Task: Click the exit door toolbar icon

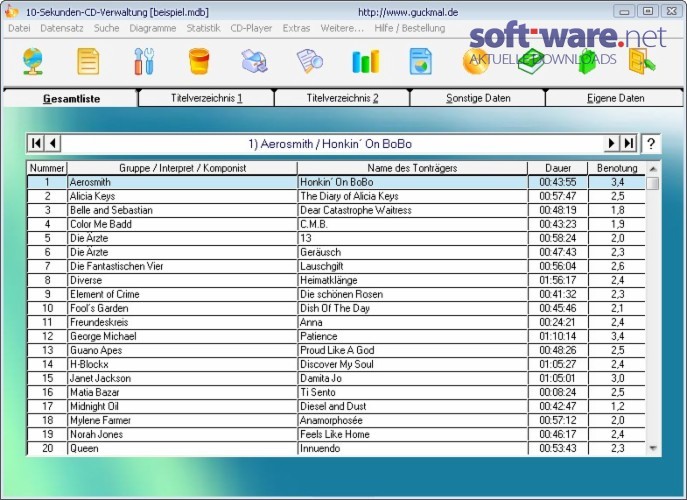Action: coord(642,61)
